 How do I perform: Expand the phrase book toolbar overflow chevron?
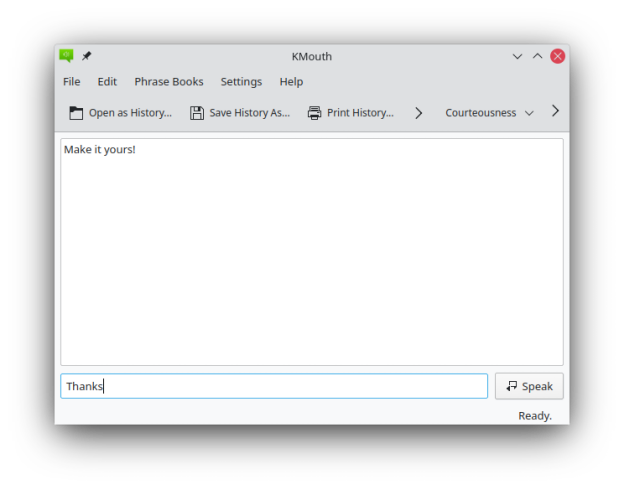[556, 111]
